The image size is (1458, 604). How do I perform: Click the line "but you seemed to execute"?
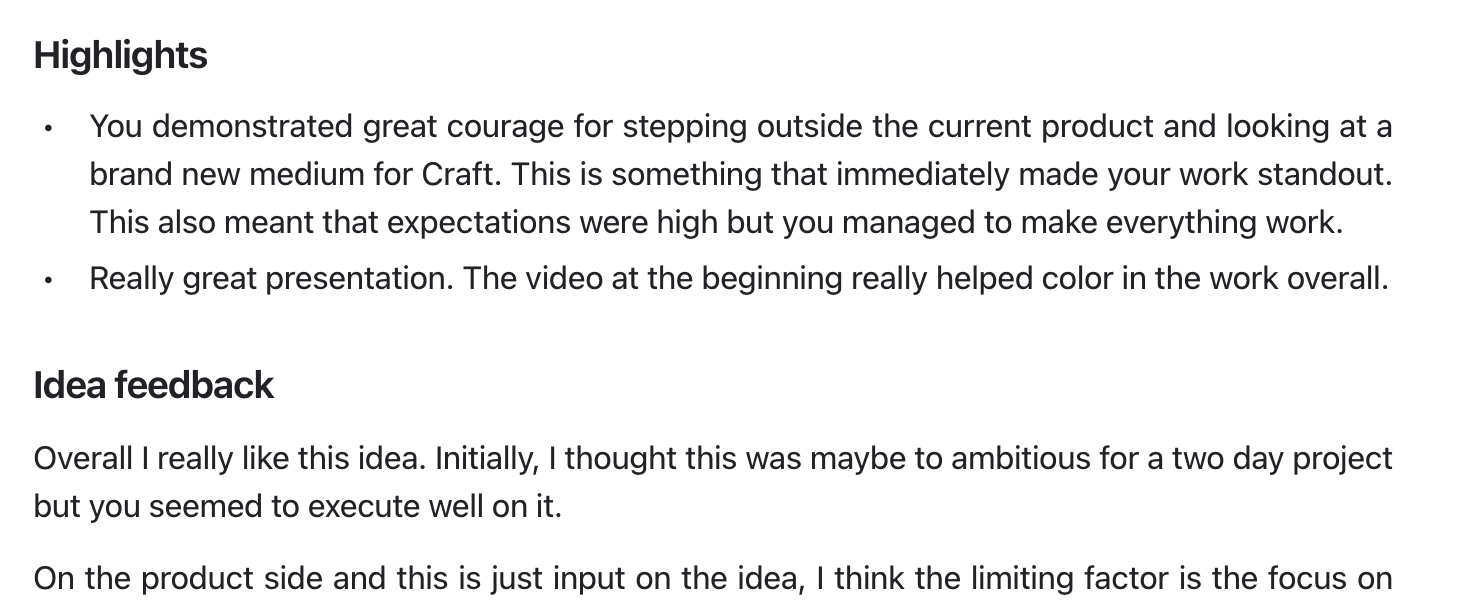point(200,506)
